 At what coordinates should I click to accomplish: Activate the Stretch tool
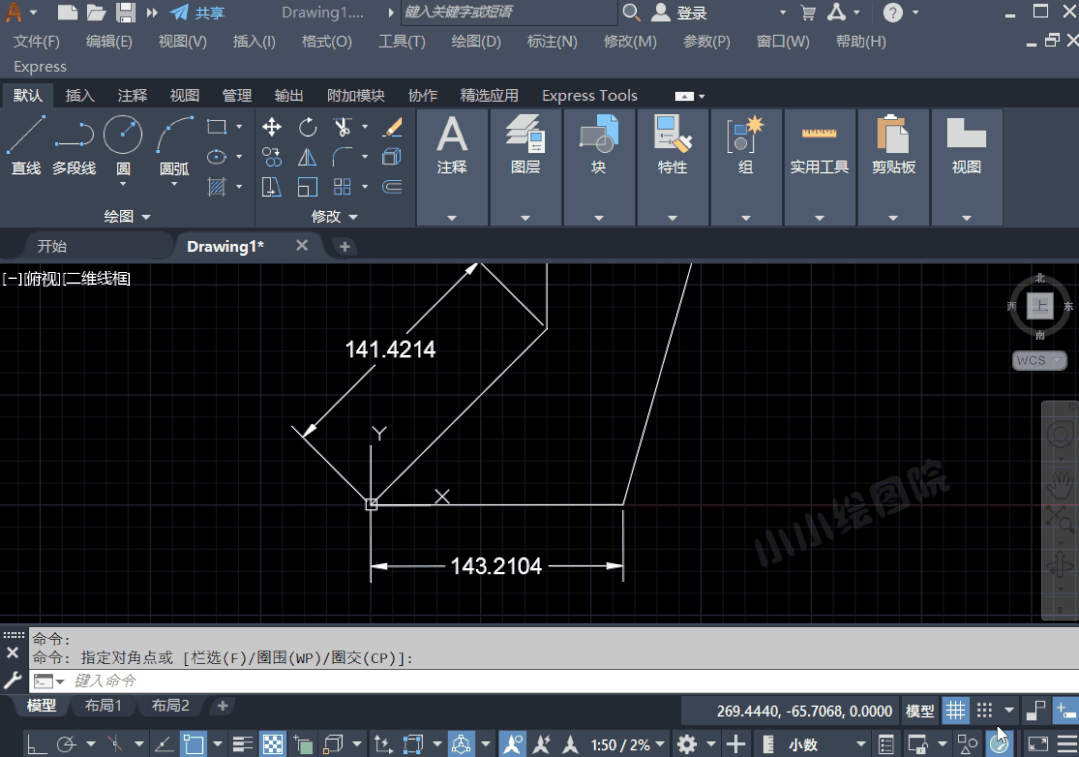[272, 186]
